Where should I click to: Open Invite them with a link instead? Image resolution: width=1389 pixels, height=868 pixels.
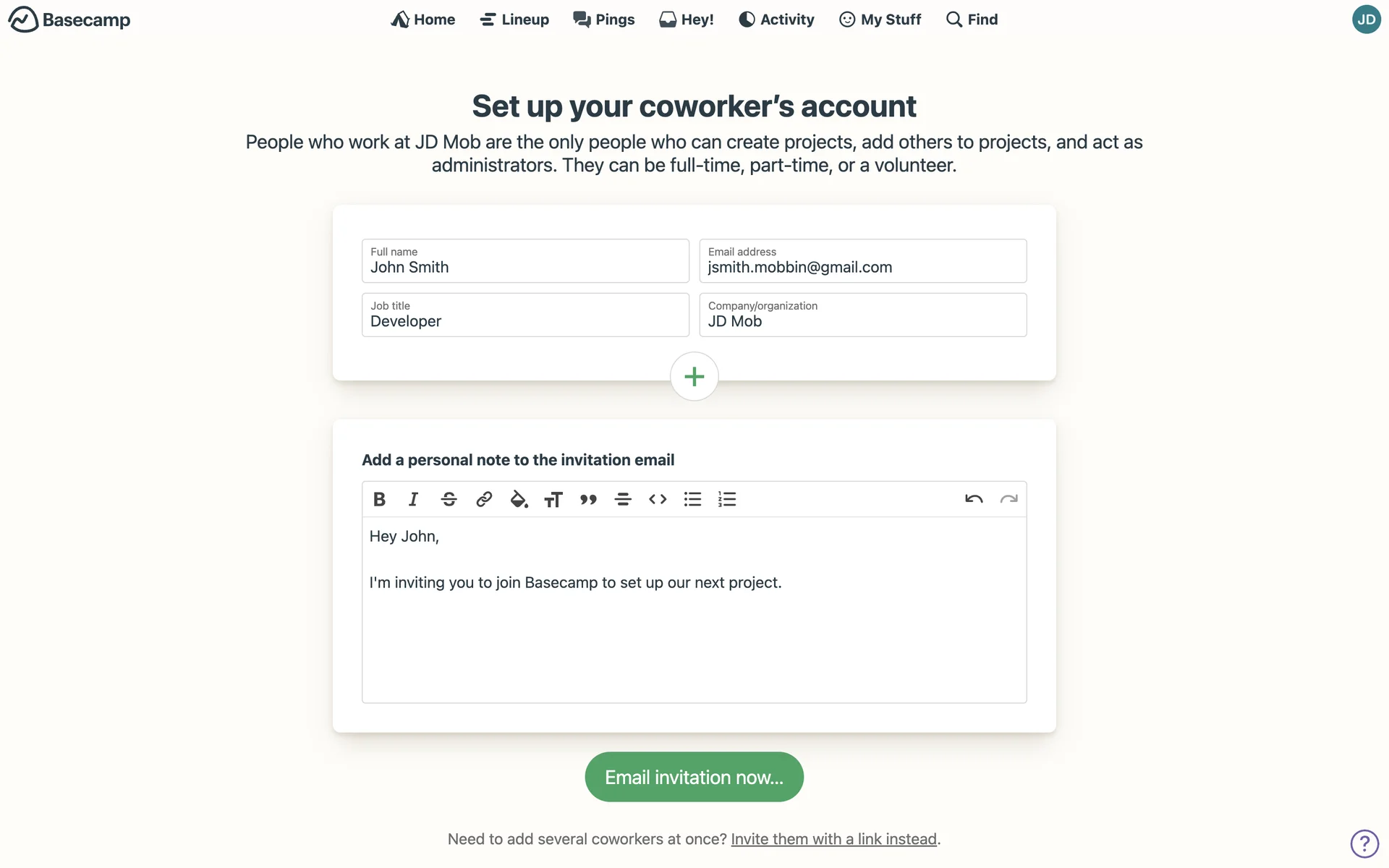click(833, 839)
